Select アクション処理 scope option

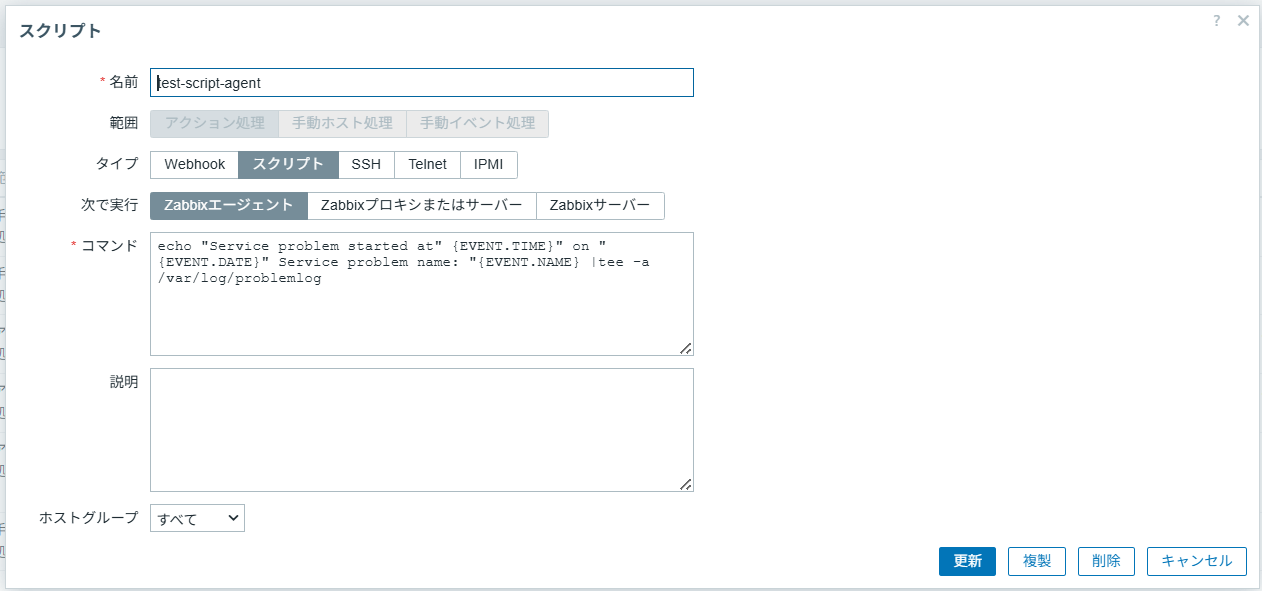[x=214, y=124]
